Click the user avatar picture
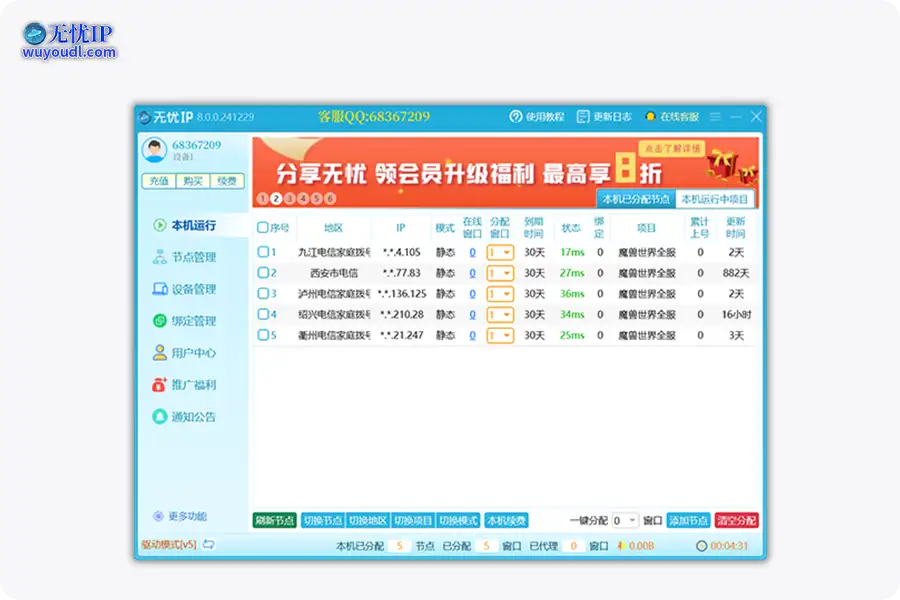 pos(154,150)
